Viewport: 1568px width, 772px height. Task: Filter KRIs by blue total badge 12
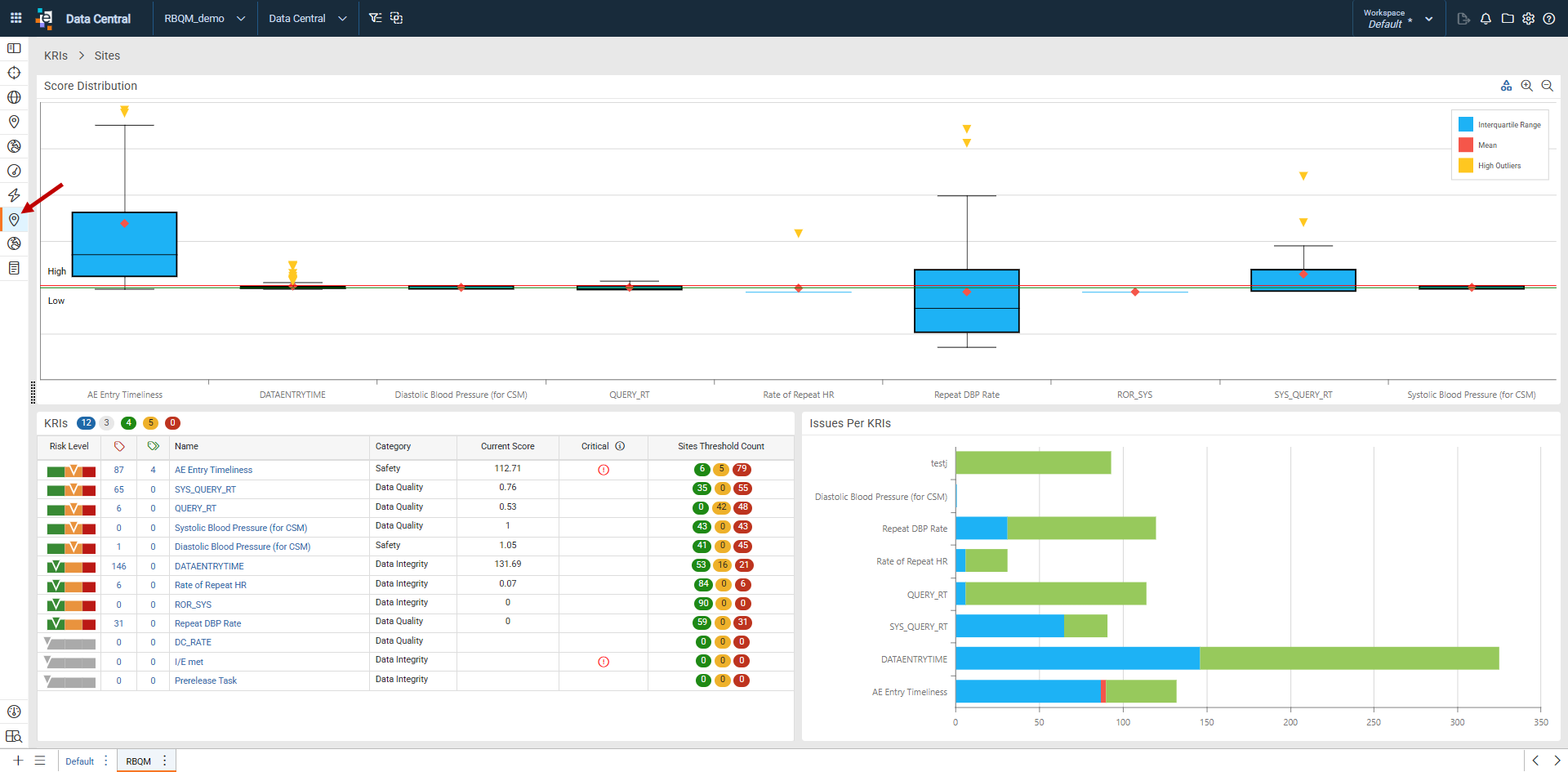tap(86, 423)
